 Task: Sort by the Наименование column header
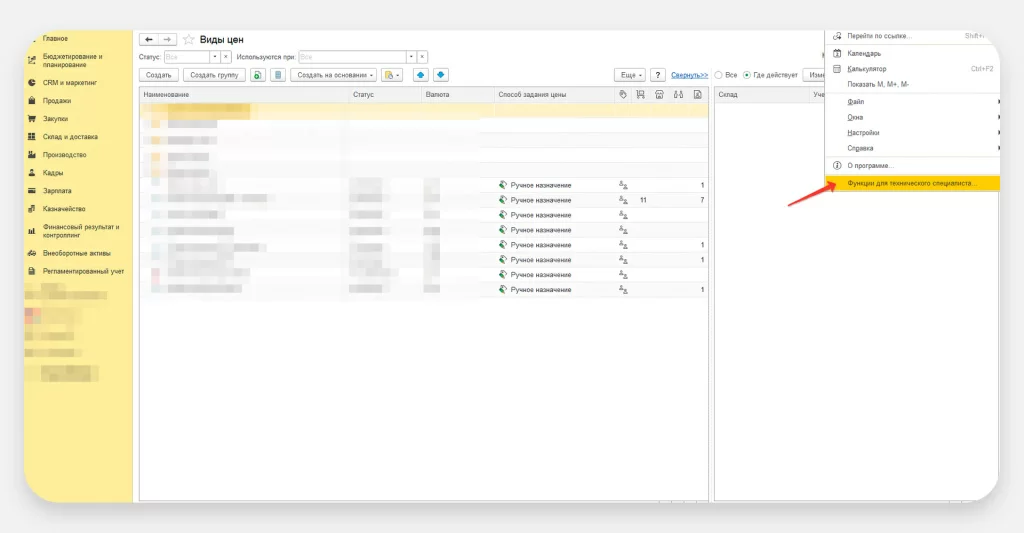coord(165,94)
